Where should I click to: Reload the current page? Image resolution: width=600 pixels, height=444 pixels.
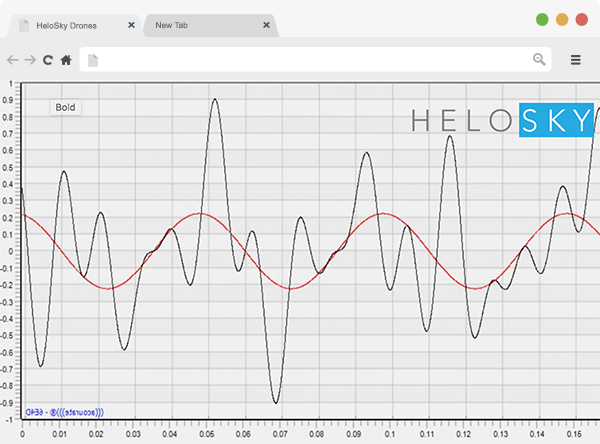tap(47, 60)
